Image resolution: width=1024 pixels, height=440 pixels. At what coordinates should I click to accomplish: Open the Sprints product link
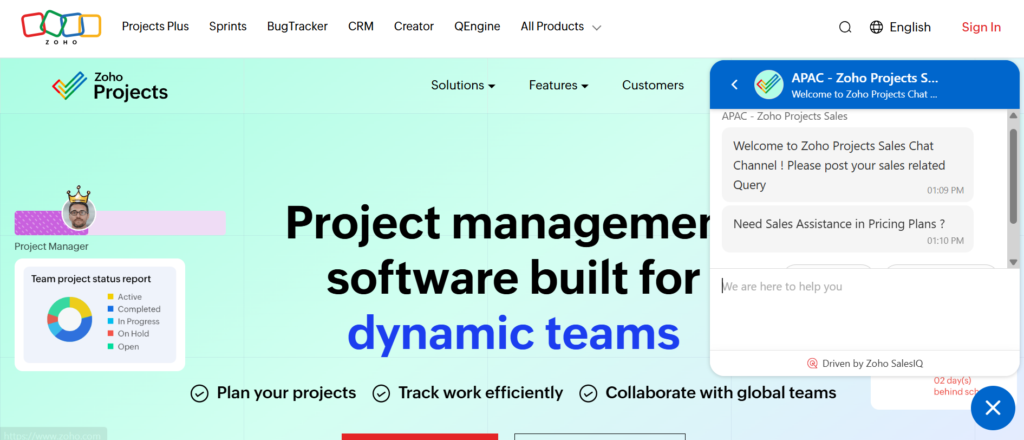pos(228,27)
